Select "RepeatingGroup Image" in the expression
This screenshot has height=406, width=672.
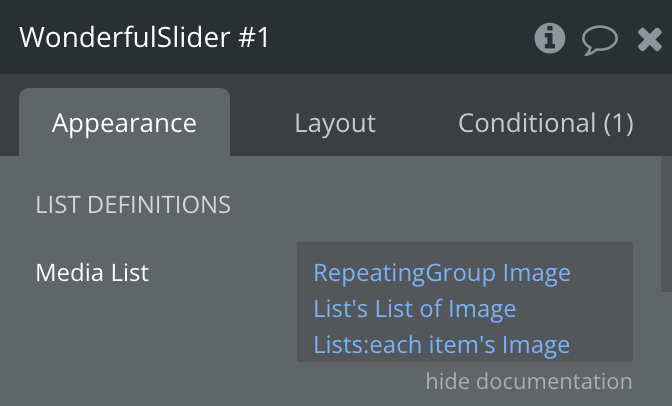point(442,273)
